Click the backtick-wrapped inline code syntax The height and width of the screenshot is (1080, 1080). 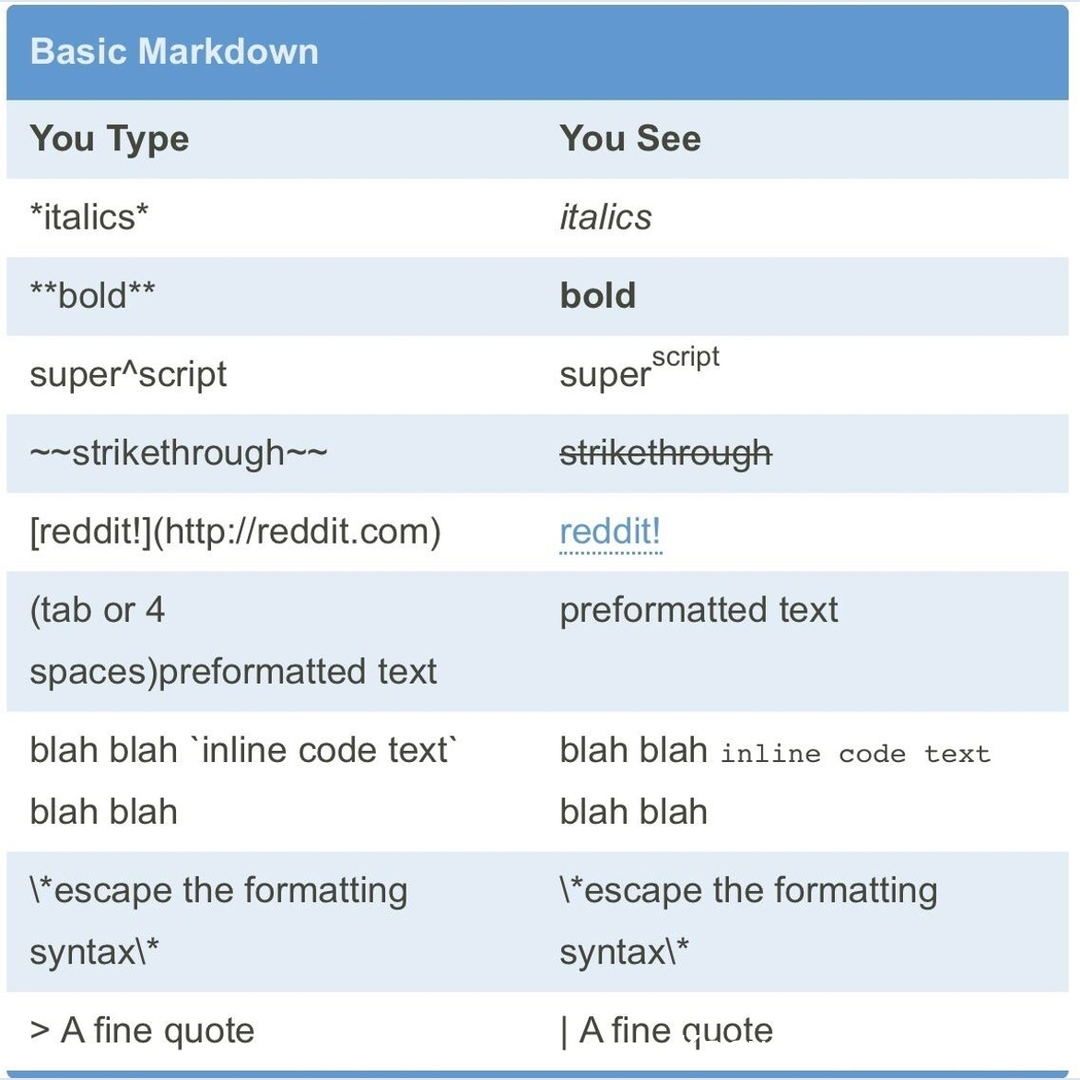click(243, 750)
